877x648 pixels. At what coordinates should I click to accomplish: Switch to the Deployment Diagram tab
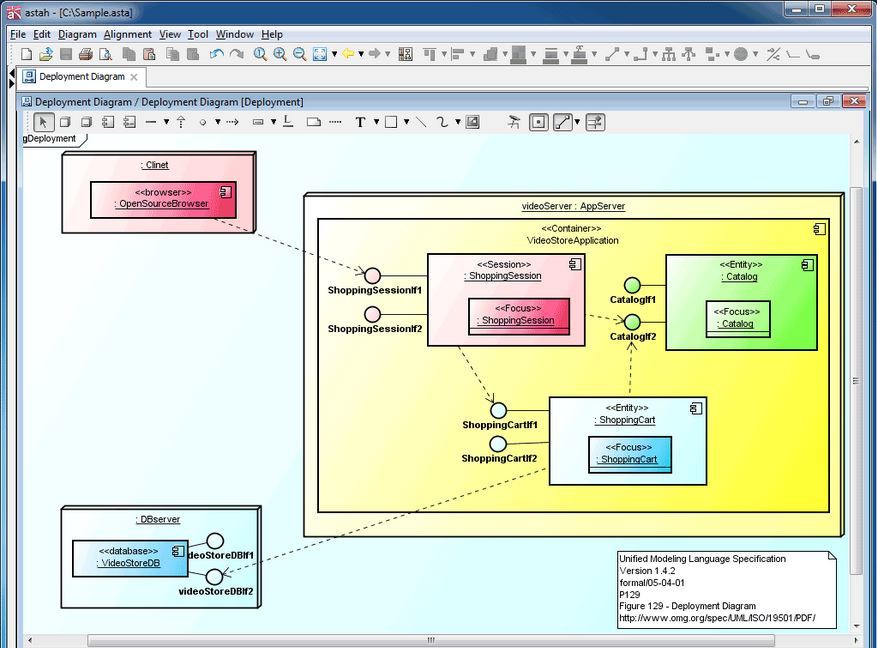[81, 77]
